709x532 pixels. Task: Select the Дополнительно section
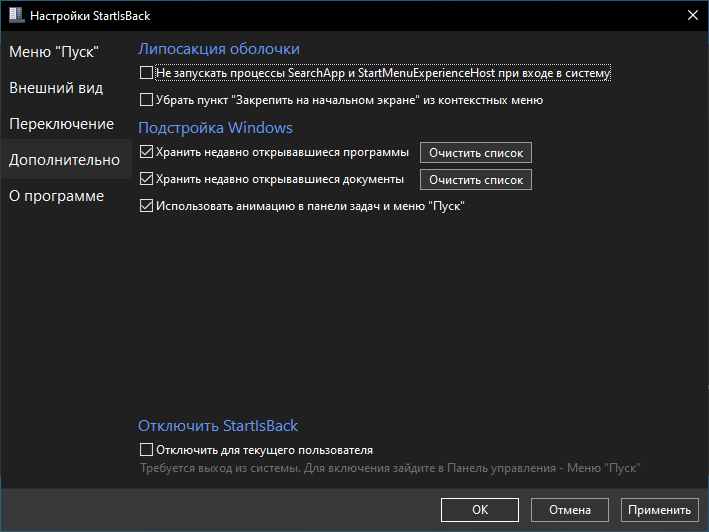click(x=64, y=160)
